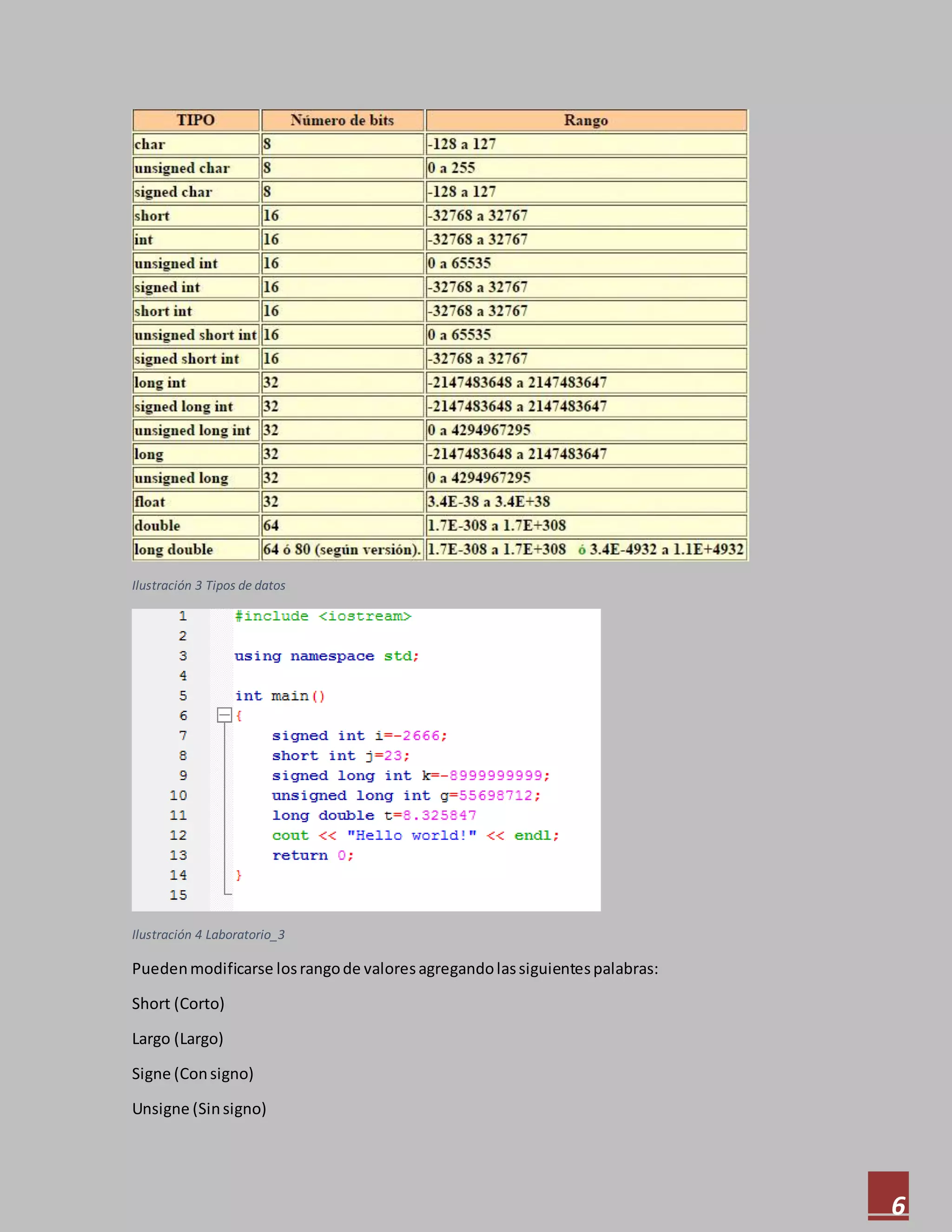The height and width of the screenshot is (1232, 952).
Task: Click the Short (Corto) text line
Action: [178, 1004]
